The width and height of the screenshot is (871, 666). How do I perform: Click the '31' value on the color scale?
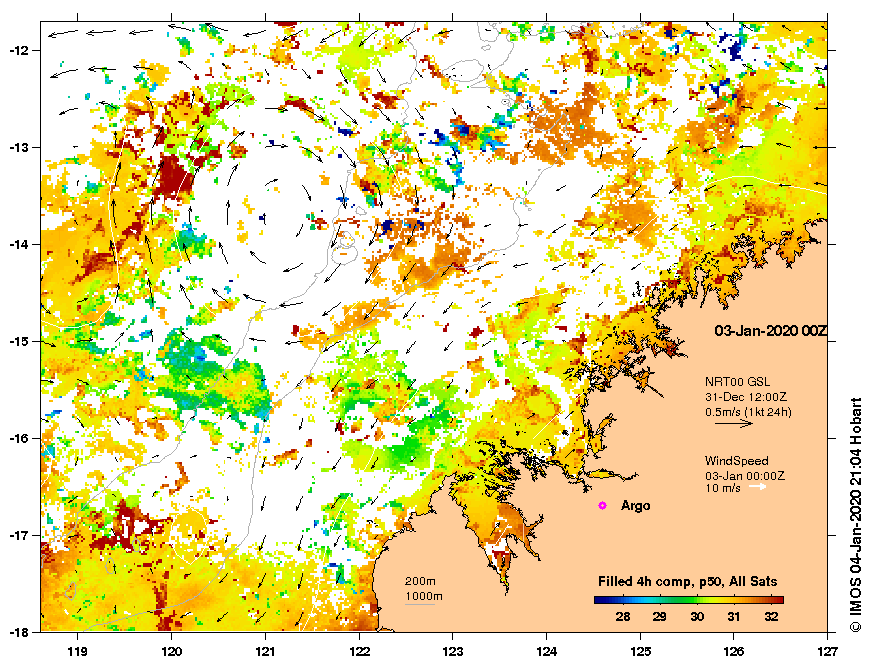(734, 617)
